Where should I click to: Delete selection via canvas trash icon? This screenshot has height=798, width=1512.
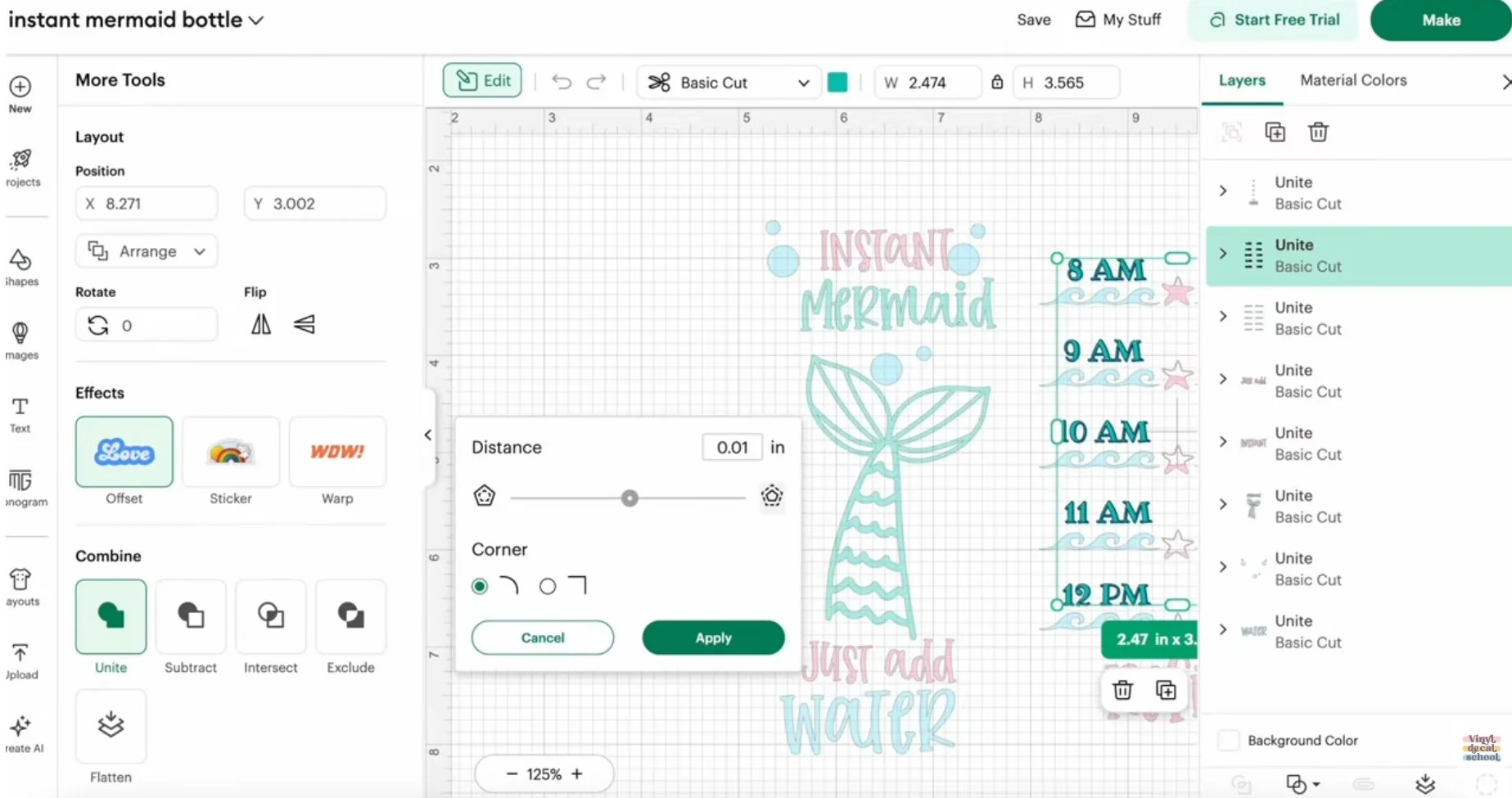(x=1122, y=690)
